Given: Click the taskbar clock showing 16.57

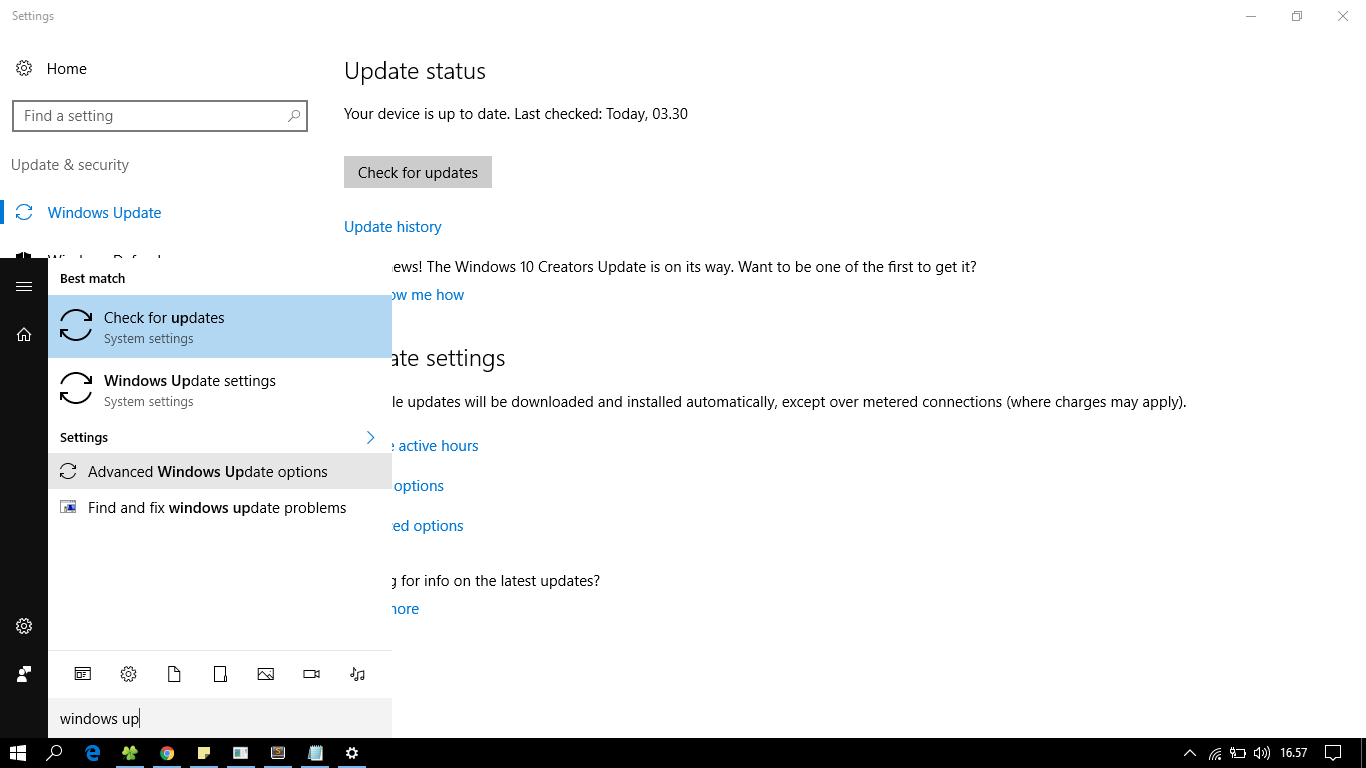Looking at the screenshot, I should [x=1294, y=753].
